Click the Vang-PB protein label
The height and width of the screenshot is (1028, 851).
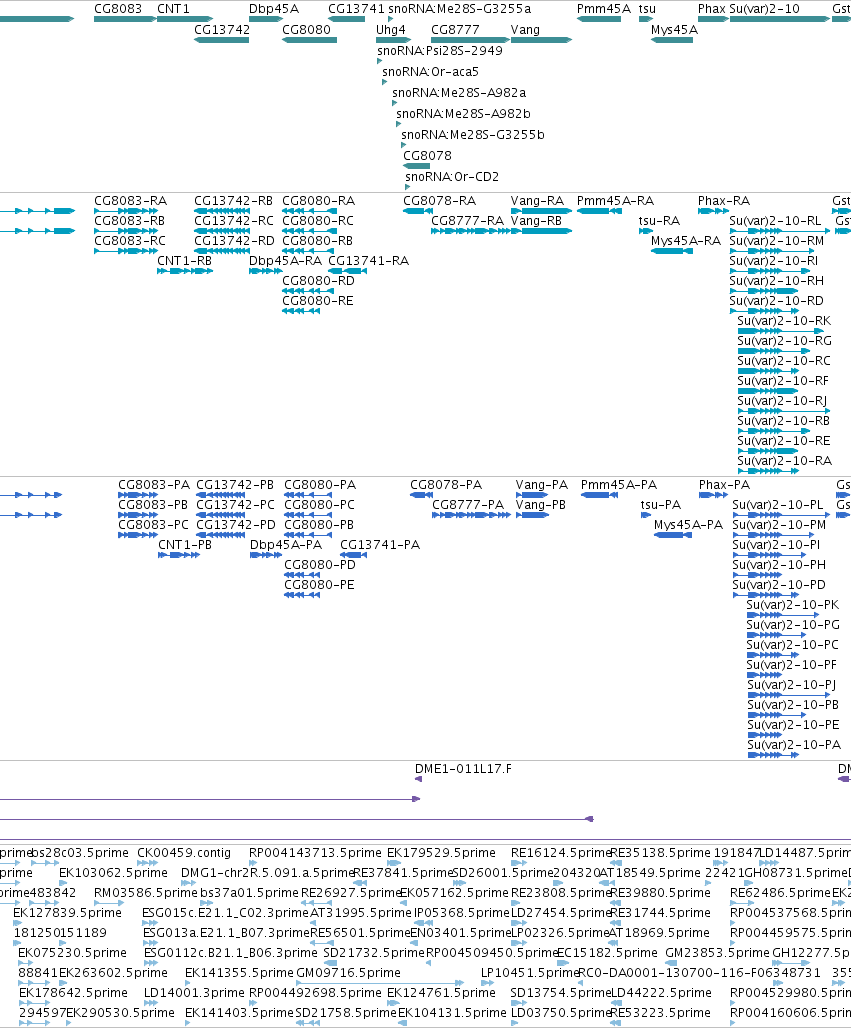(540, 505)
